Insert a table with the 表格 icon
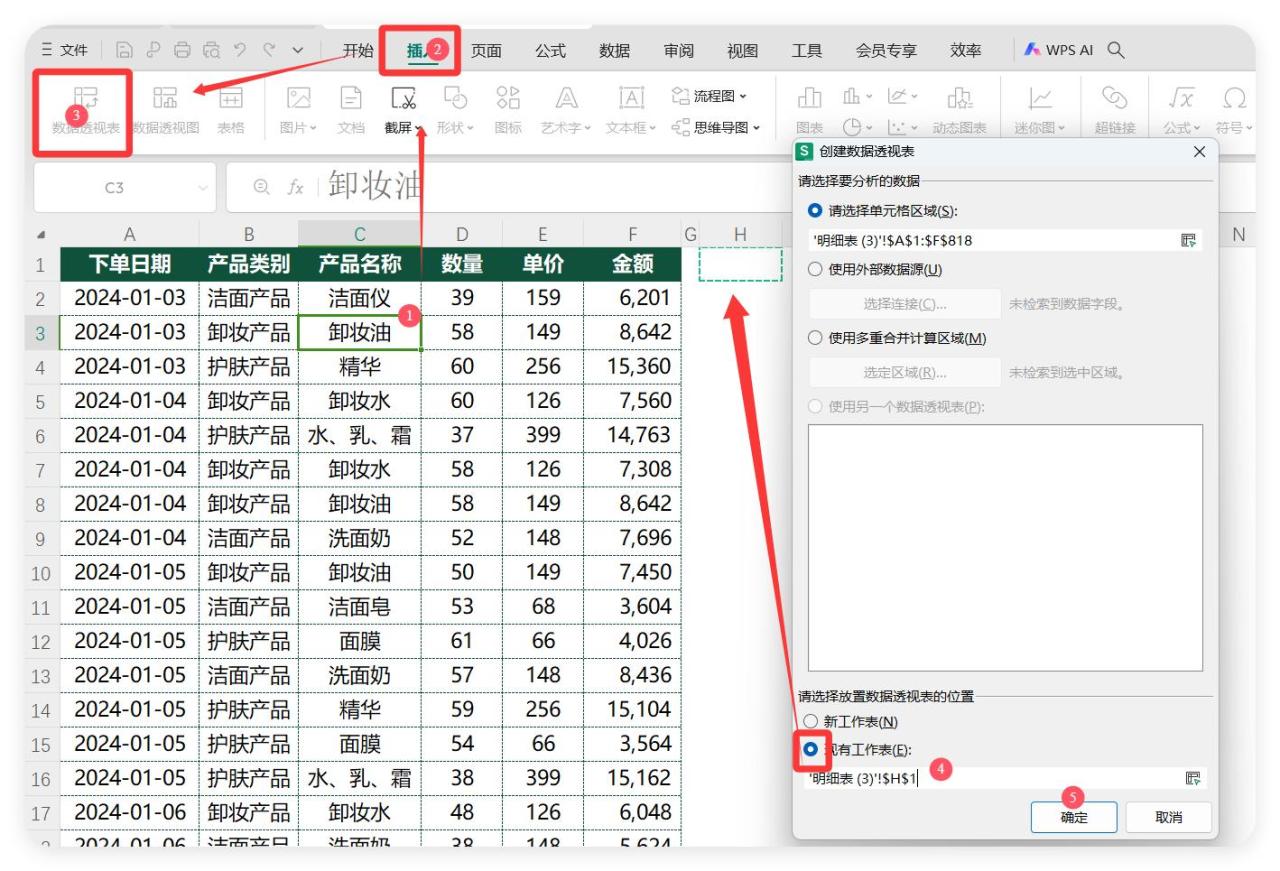 coord(231,98)
